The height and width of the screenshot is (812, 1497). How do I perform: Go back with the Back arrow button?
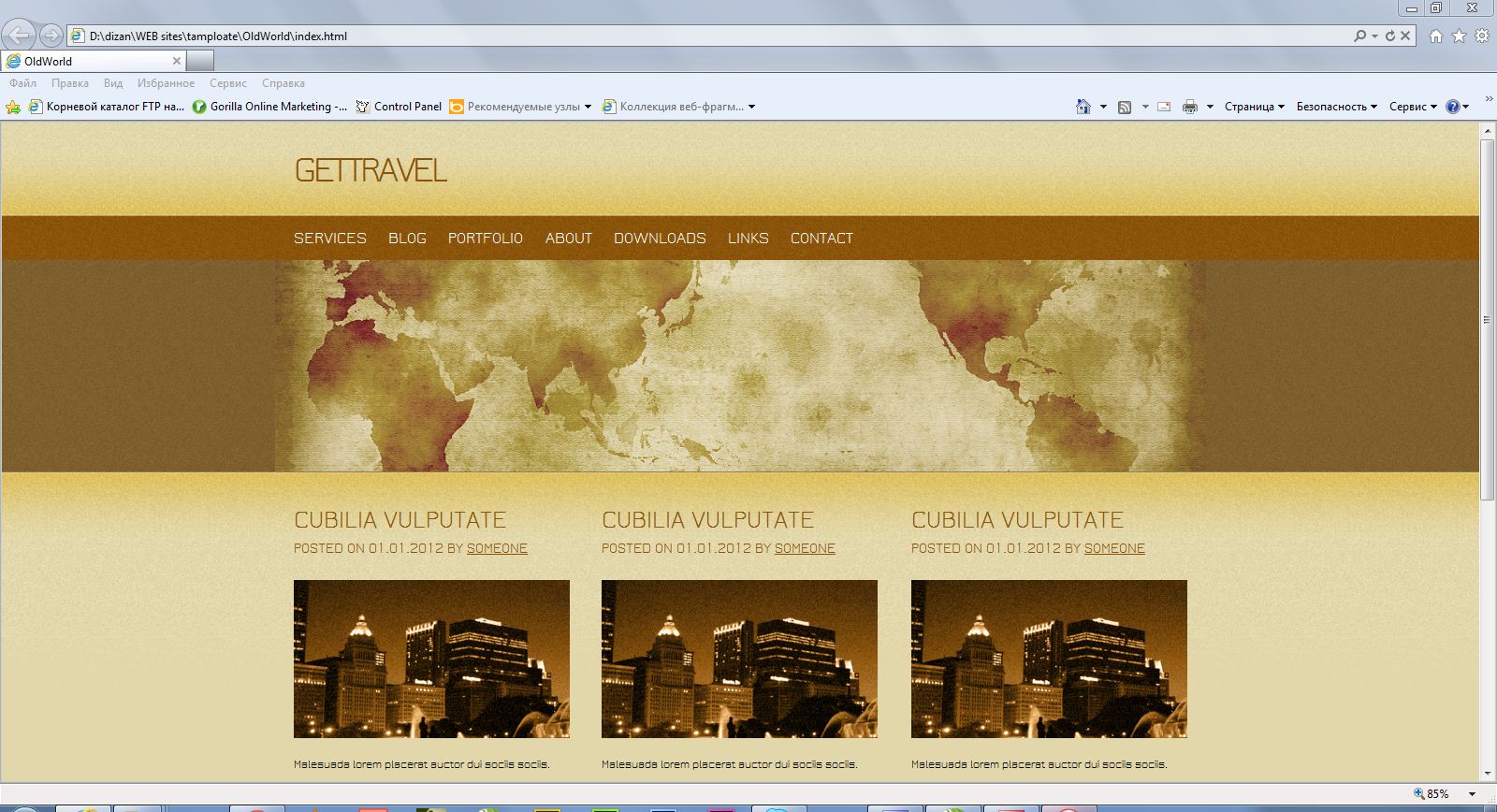(x=19, y=36)
